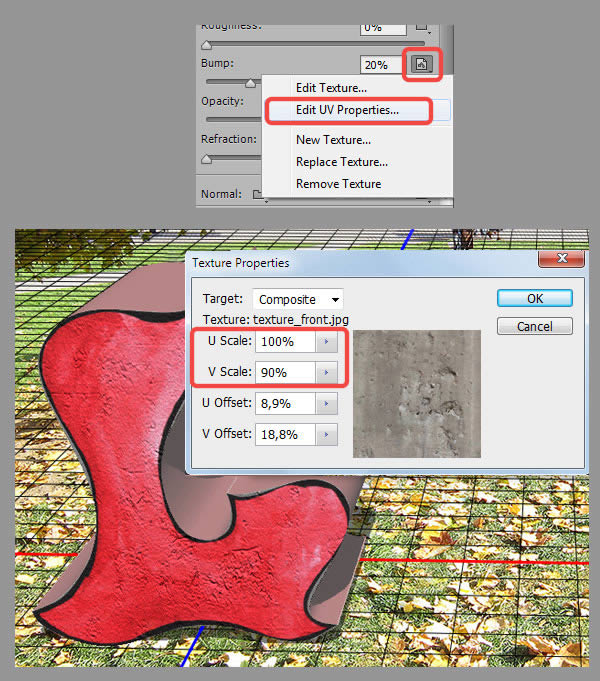Screen dimensions: 600x681
Task: Choose Edit Texture... from the menu
Action: [331, 88]
